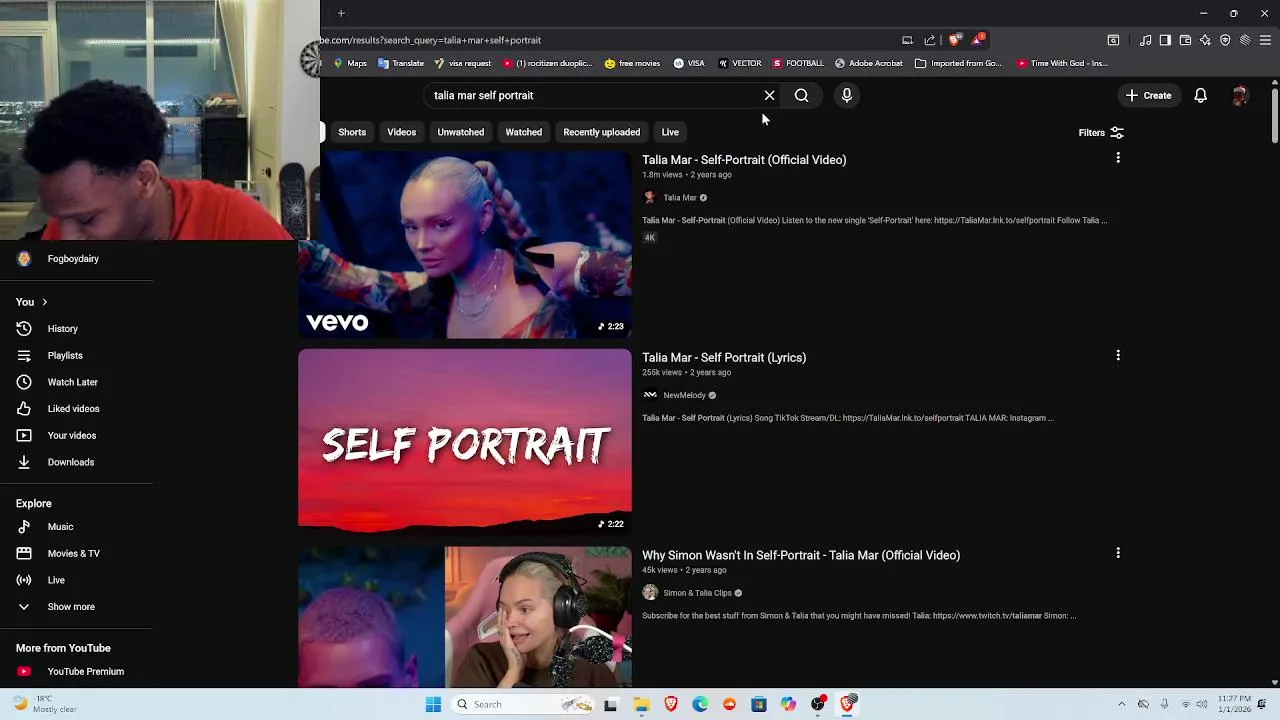Viewport: 1280px width, 720px height.
Task: Open the Adobe Acrobat bookmark
Action: click(x=869, y=63)
